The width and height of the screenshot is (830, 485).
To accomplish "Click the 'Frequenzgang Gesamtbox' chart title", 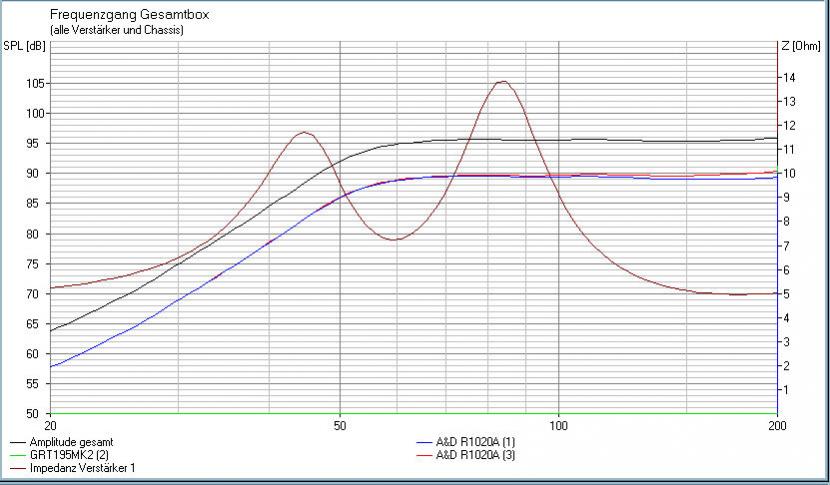I will click(x=129, y=15).
